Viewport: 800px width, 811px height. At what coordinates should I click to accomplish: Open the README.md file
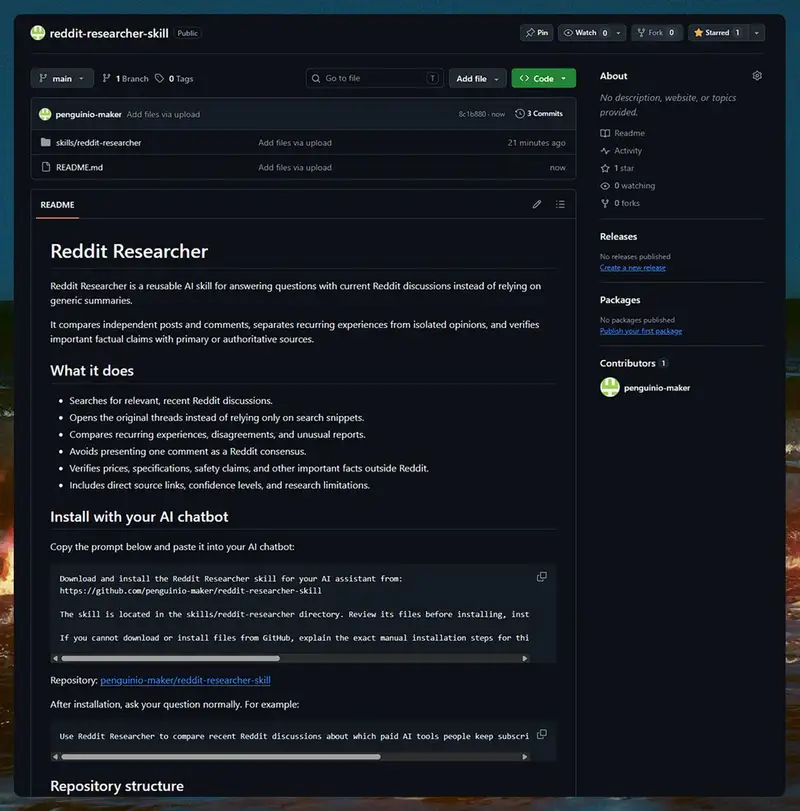[x=79, y=167]
